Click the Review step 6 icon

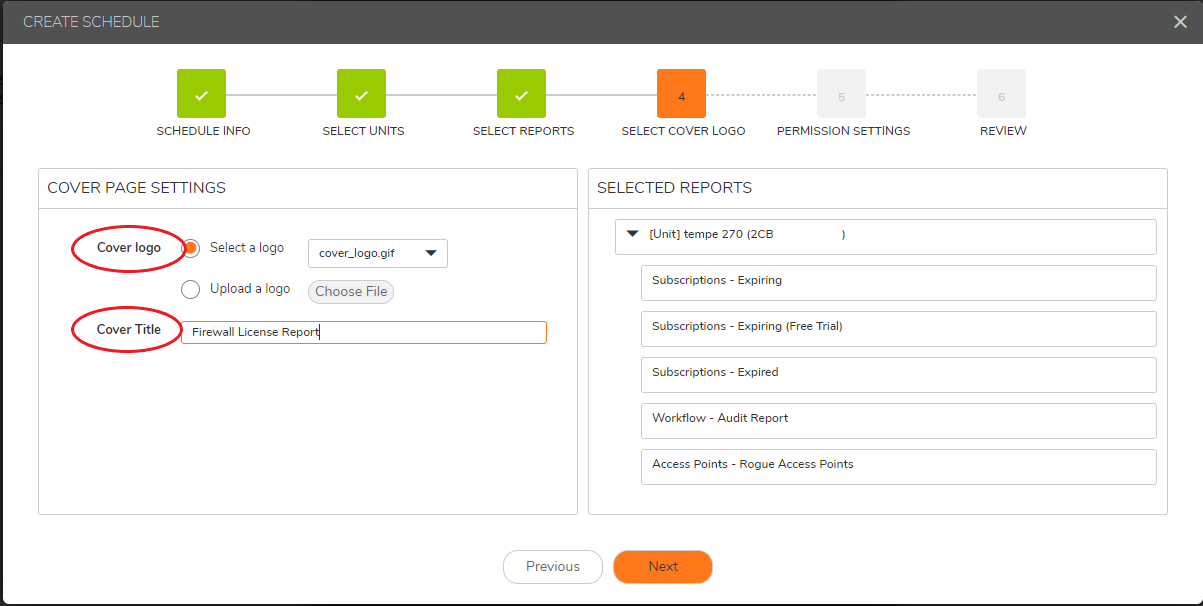(1001, 94)
